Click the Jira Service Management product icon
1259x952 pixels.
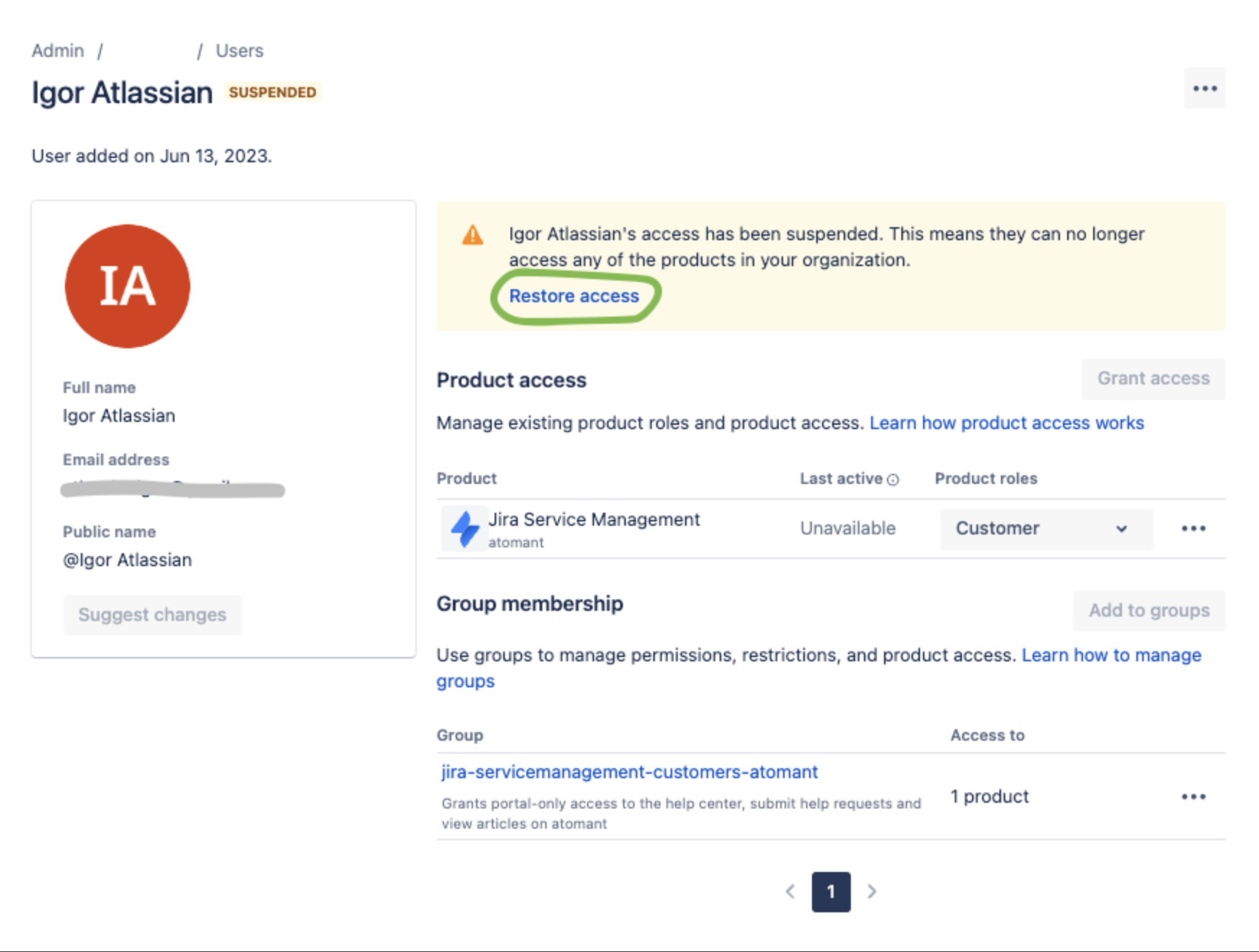pyautogui.click(x=464, y=529)
